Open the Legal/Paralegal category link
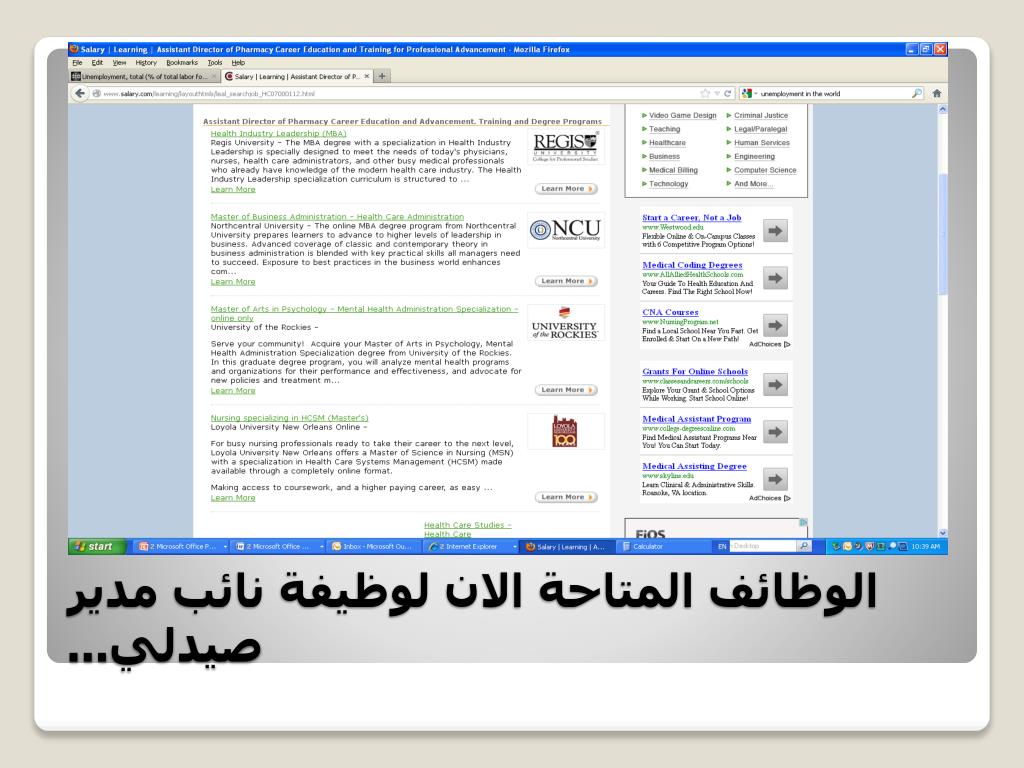The image size is (1024, 768). coord(760,129)
